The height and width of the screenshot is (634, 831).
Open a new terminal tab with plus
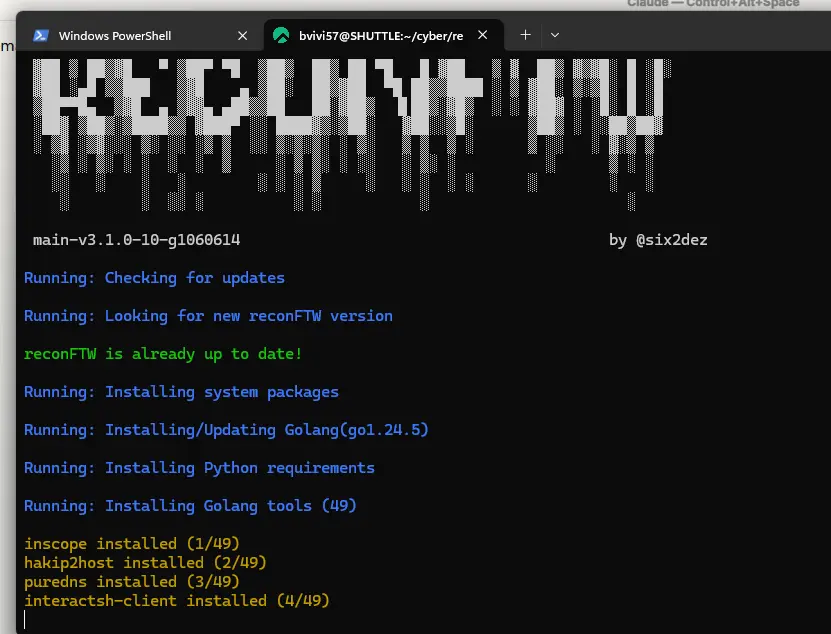coord(525,35)
